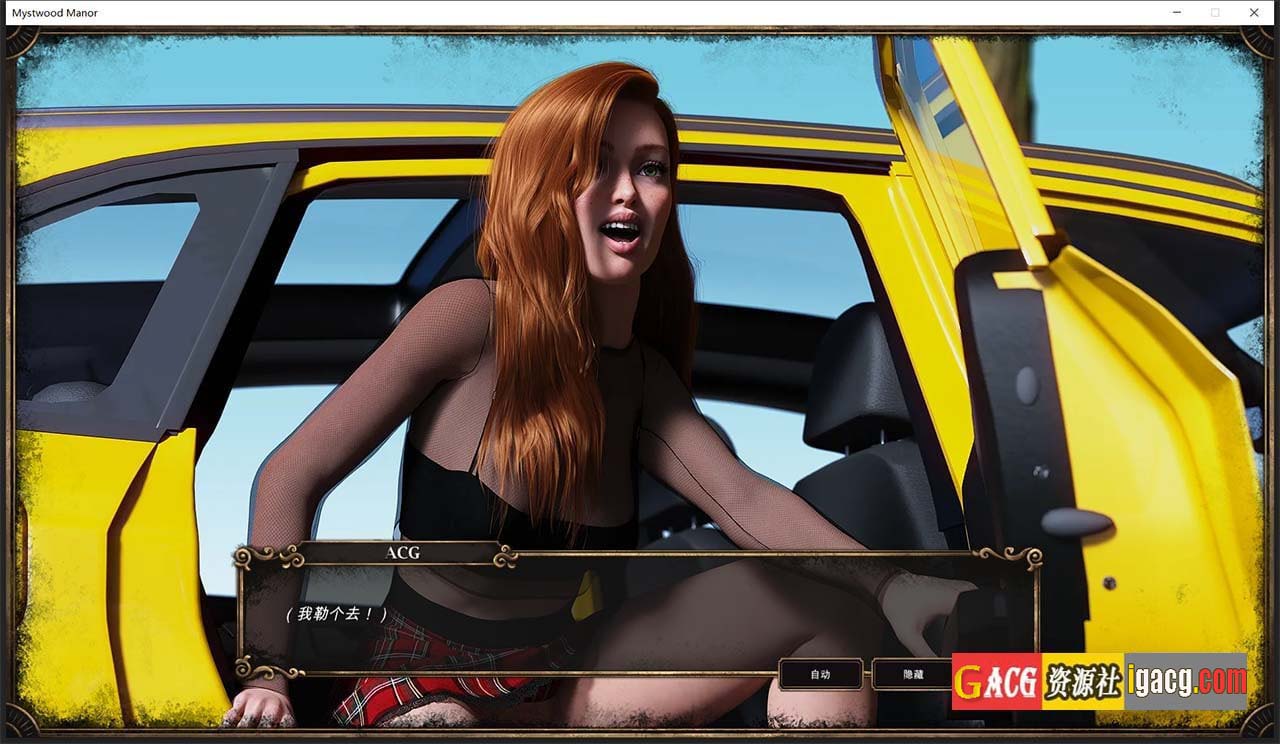
Task: Click the Mystwood Manor title bar text
Action: pyautogui.click(x=55, y=13)
